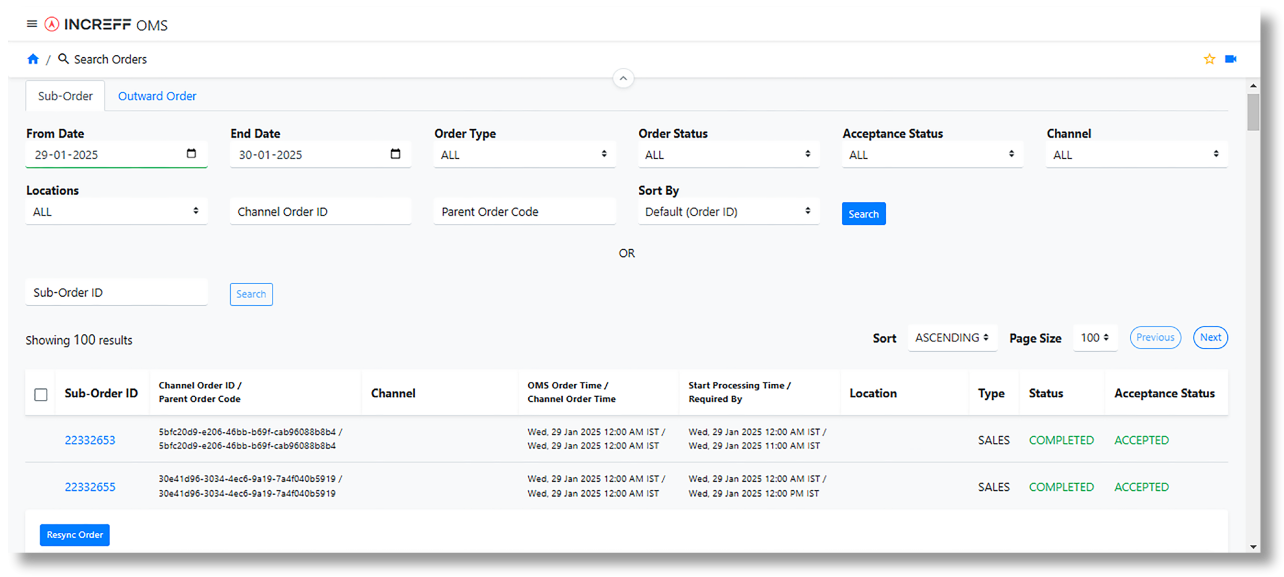Open the From Date calendar picker icon
Viewport: 1284px width, 577px height.
pyautogui.click(x=192, y=154)
